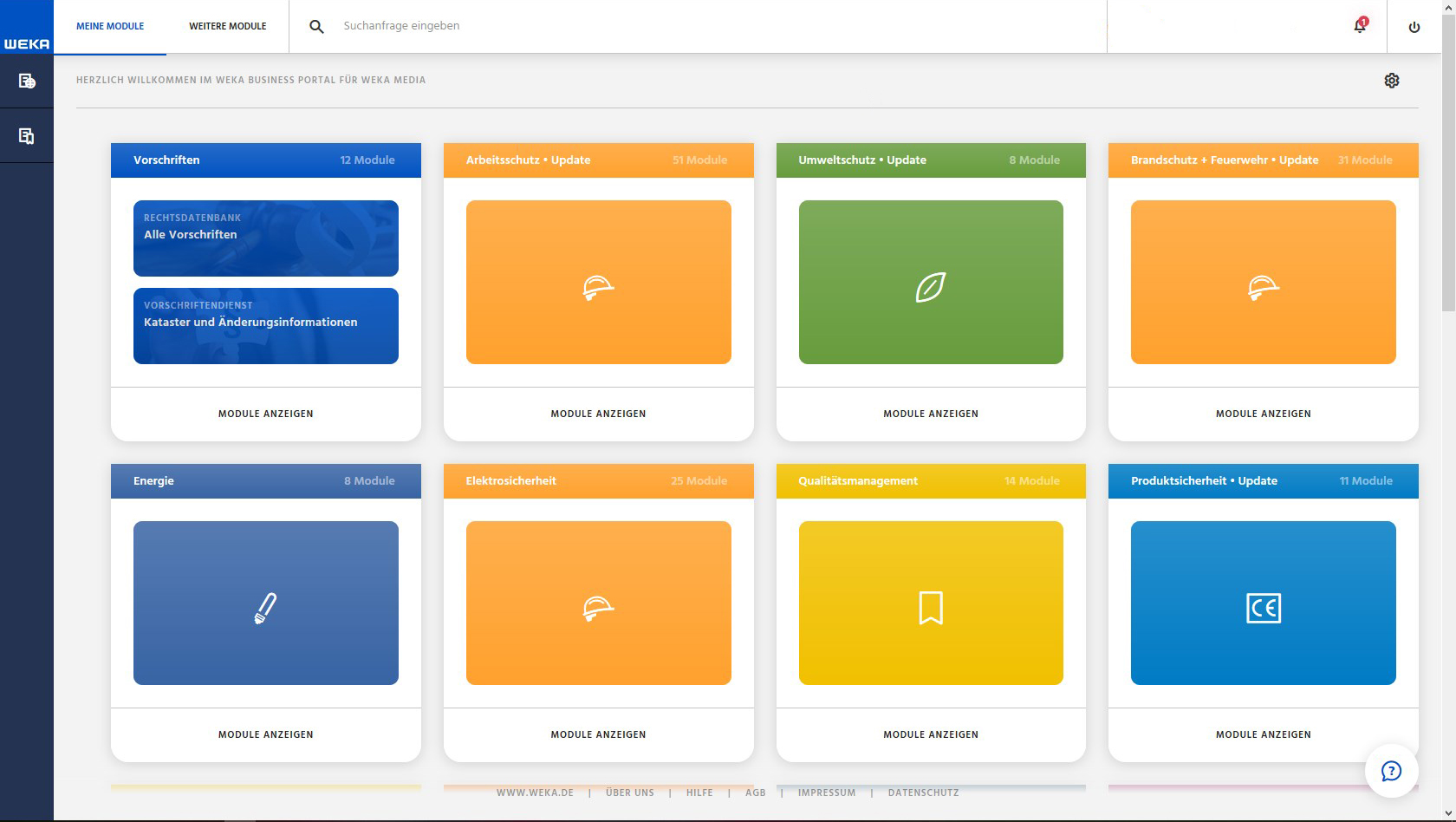The height and width of the screenshot is (822, 1456).
Task: Click the CE mark icon in Produktsicherheit
Action: click(1264, 609)
